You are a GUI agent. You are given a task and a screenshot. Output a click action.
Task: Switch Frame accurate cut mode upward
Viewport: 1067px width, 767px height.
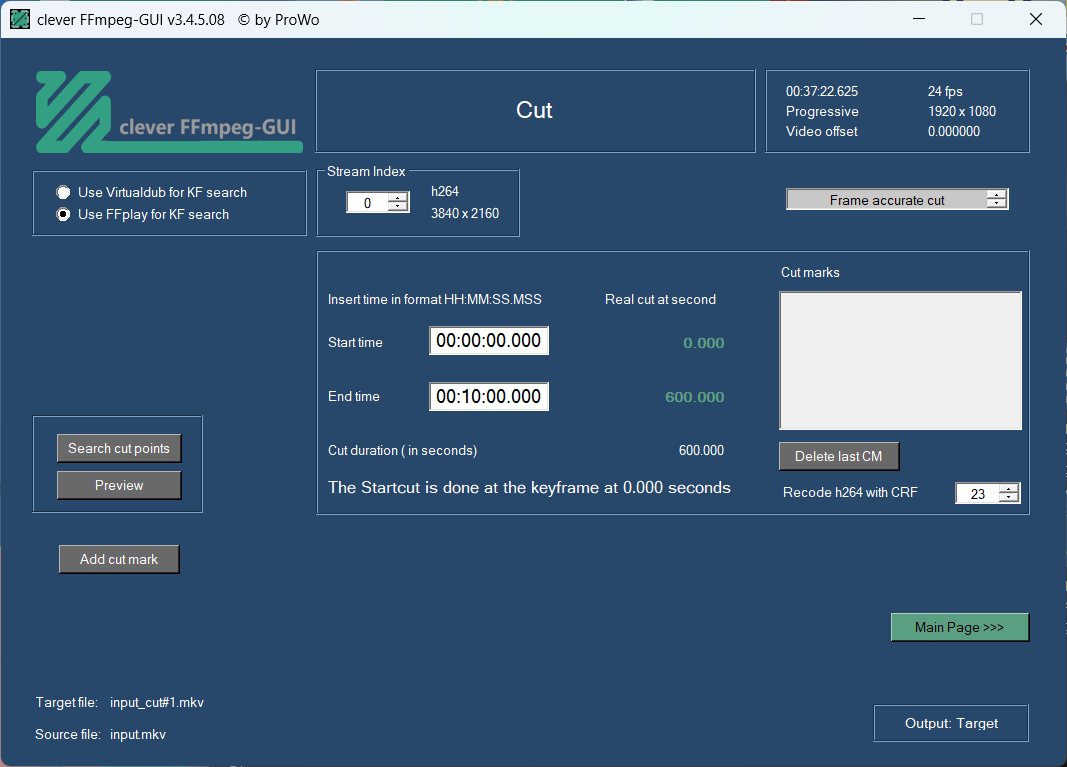tap(996, 195)
